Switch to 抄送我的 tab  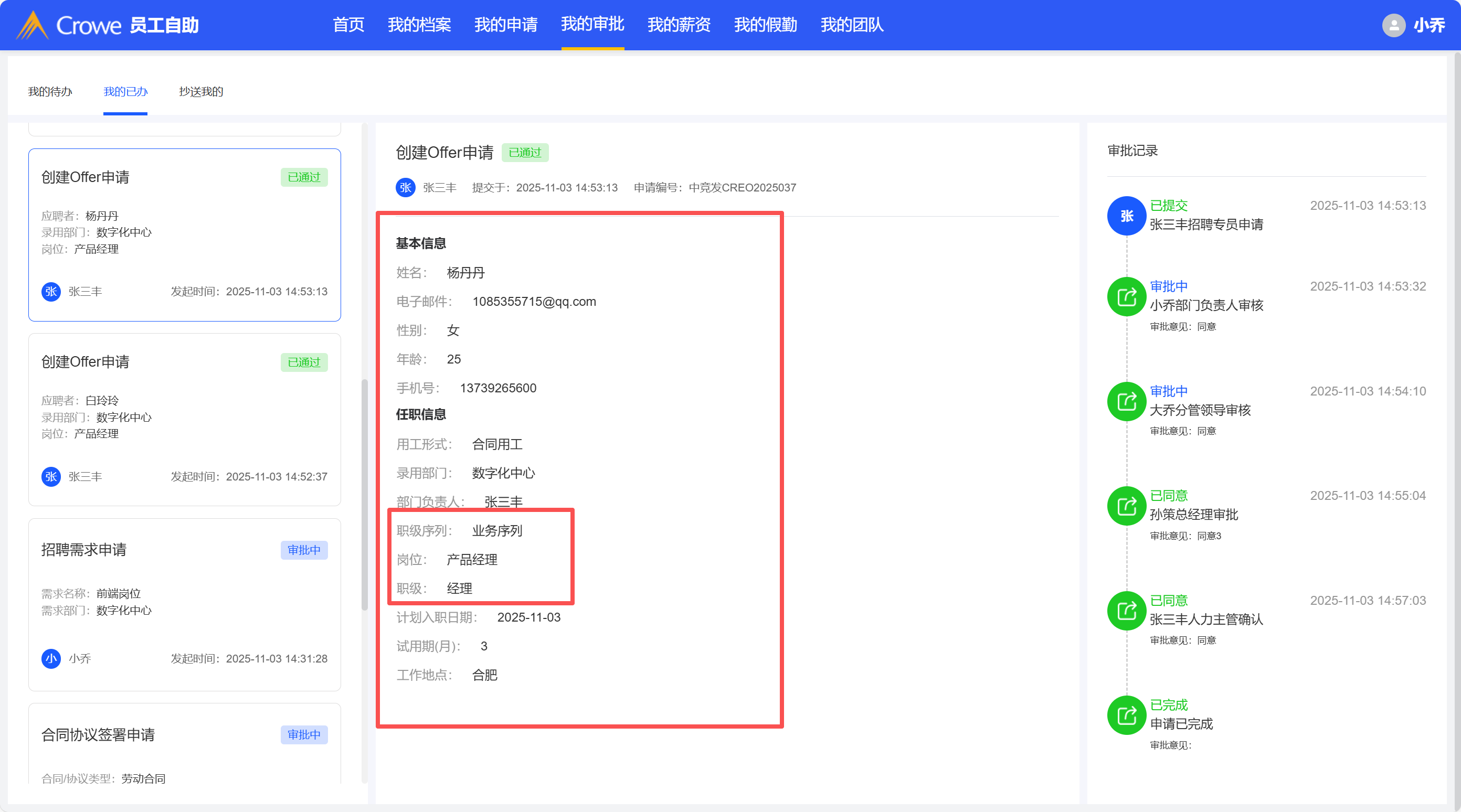pos(201,92)
